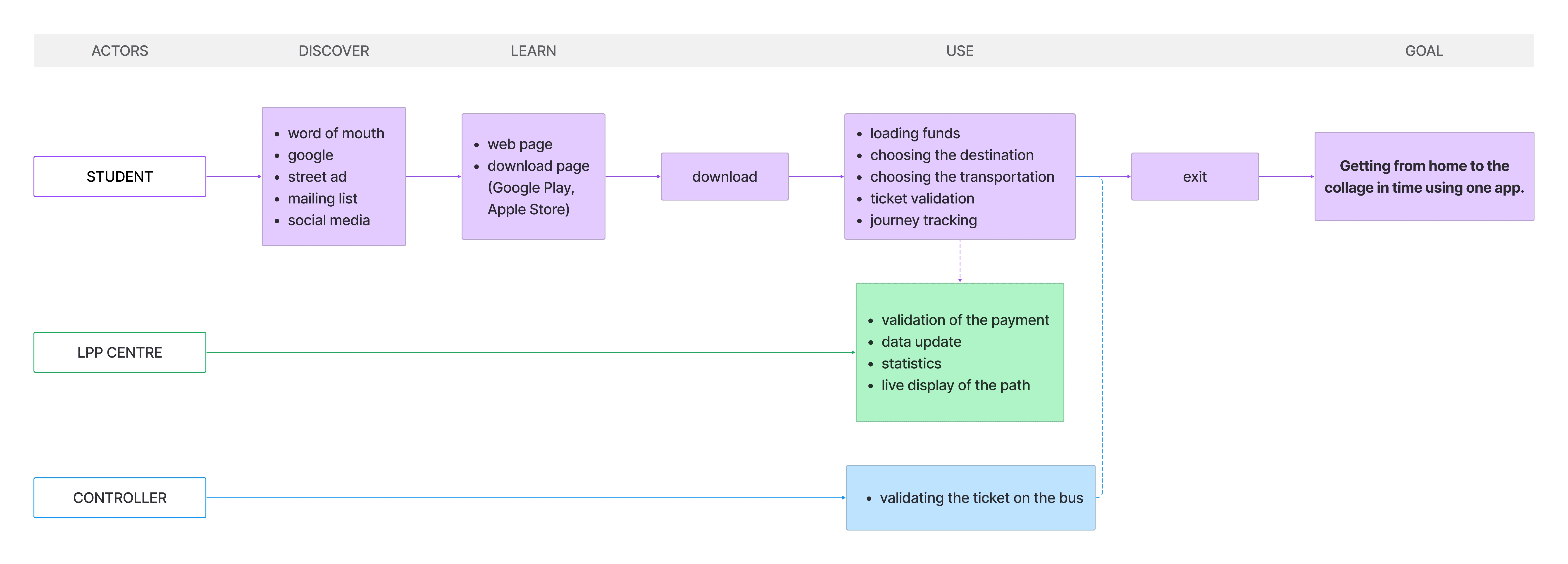Screen dimensions: 1568x564
Task: Select the 'word of mouth' bullet
Action: [336, 133]
